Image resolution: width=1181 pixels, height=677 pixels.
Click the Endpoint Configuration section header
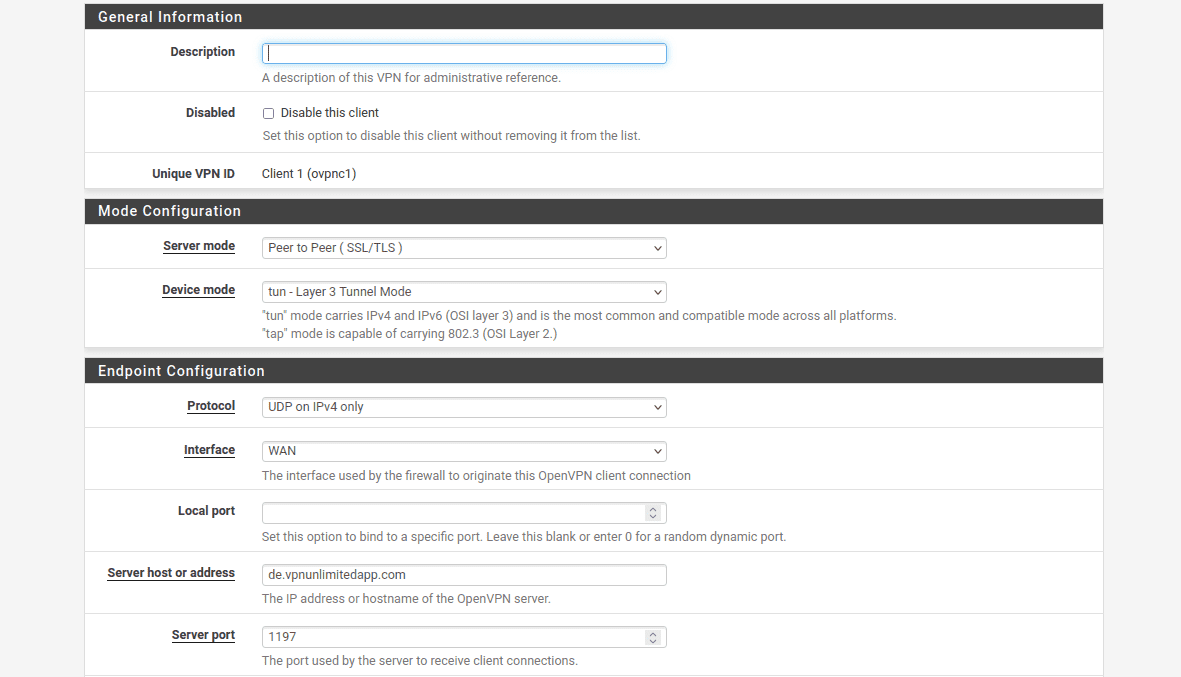click(181, 371)
